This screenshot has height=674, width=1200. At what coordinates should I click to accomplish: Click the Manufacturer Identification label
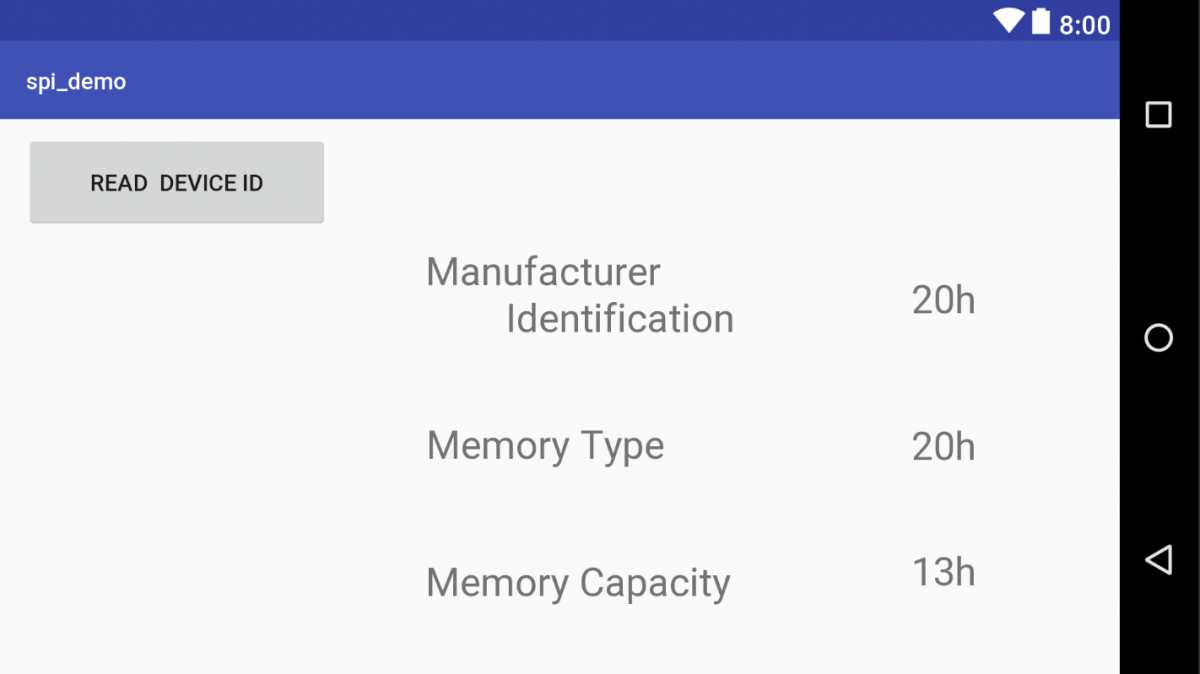coord(580,295)
